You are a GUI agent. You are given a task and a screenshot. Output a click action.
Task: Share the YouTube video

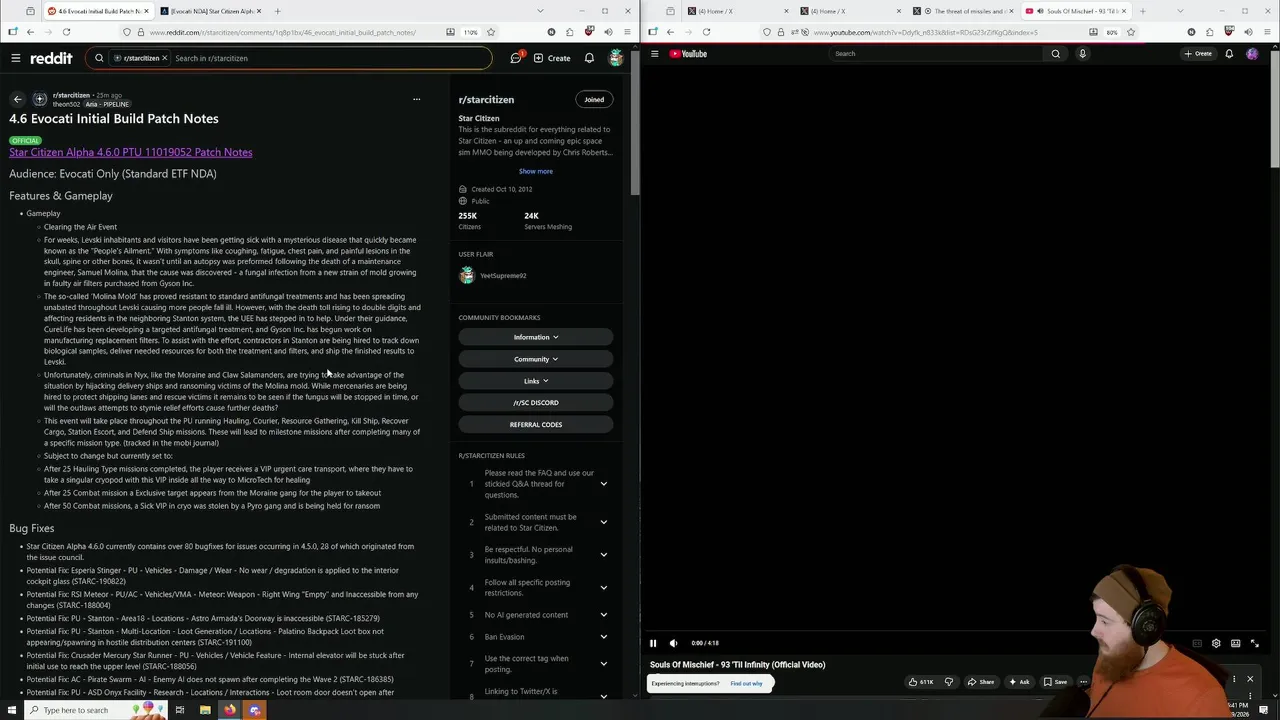point(980,682)
